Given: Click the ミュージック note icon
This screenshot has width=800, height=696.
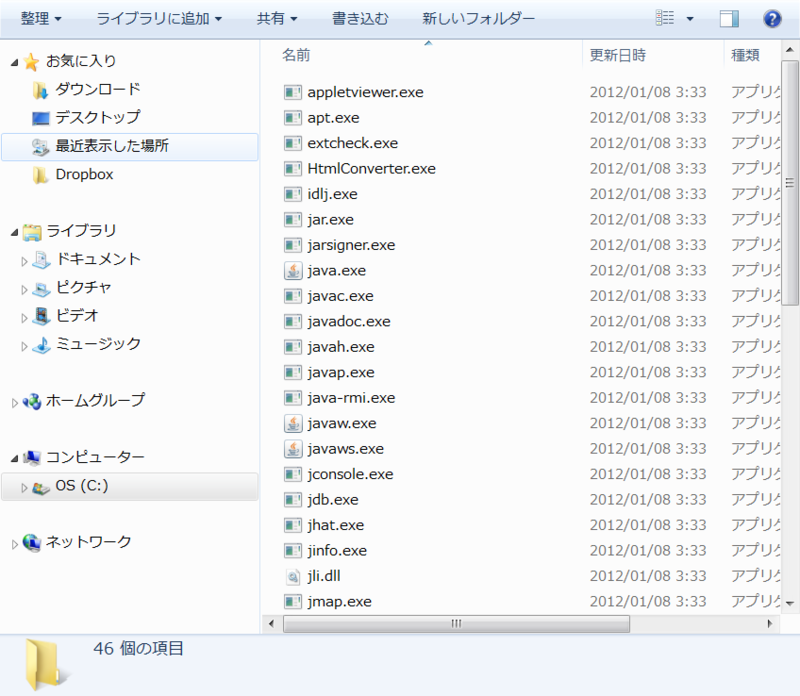Looking at the screenshot, I should [41, 345].
